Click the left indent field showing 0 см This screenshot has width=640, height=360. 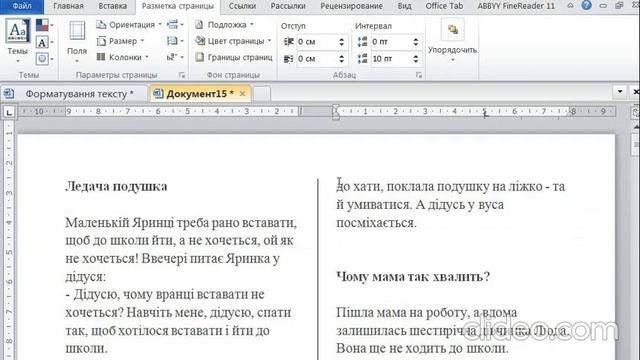(316, 42)
